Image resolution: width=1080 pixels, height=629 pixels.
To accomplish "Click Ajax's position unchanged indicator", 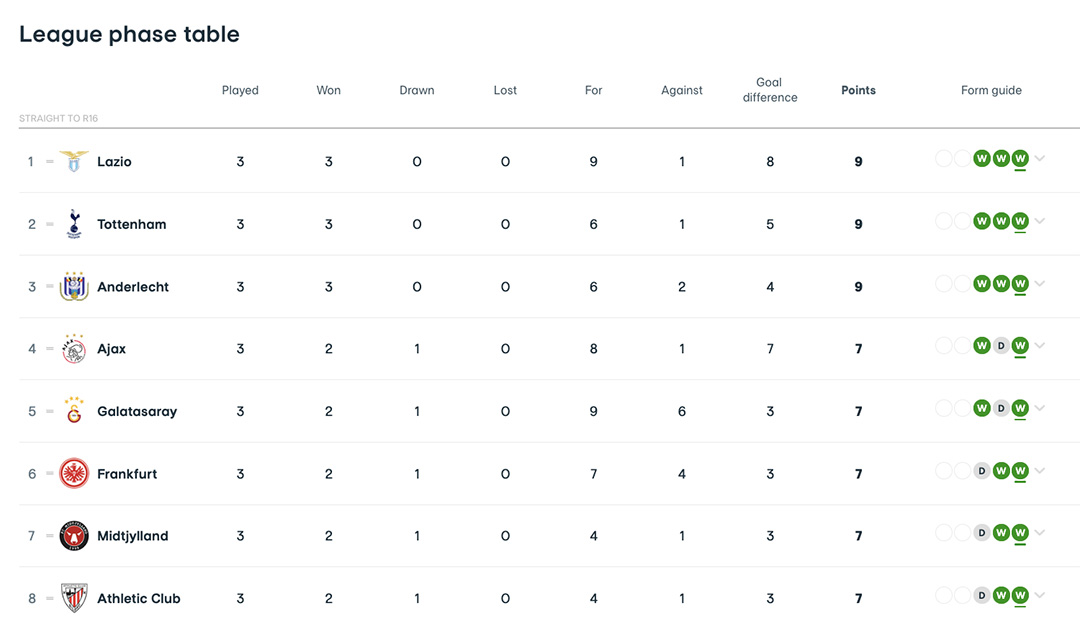I will [x=50, y=349].
